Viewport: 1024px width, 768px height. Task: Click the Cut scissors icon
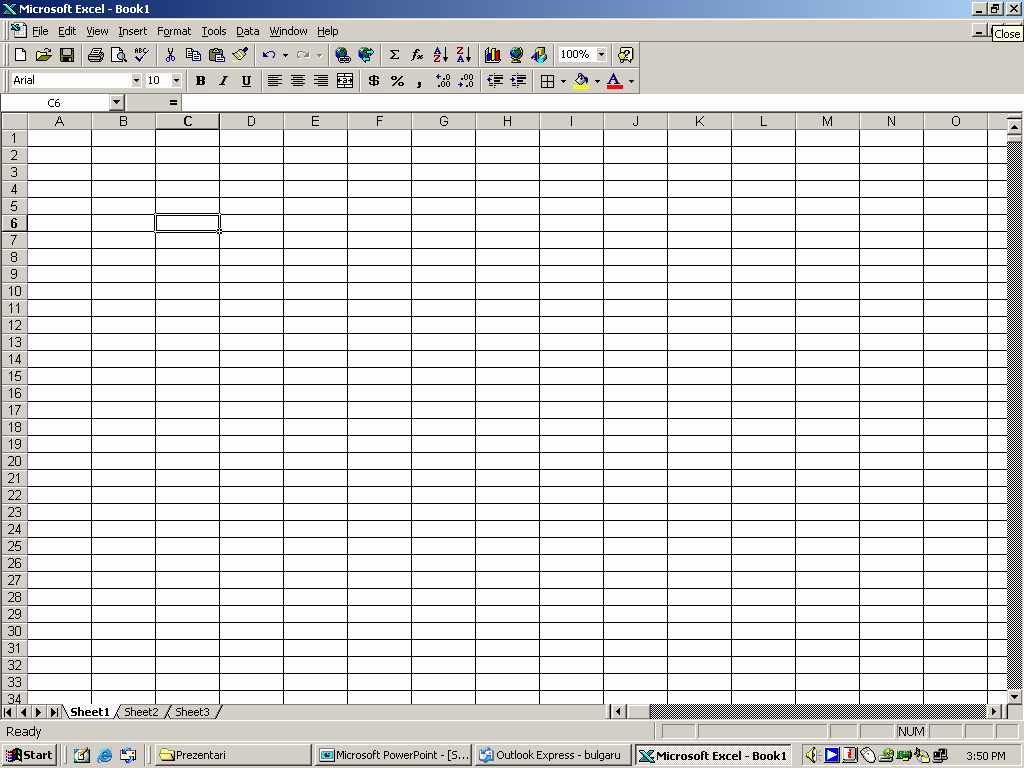click(170, 55)
